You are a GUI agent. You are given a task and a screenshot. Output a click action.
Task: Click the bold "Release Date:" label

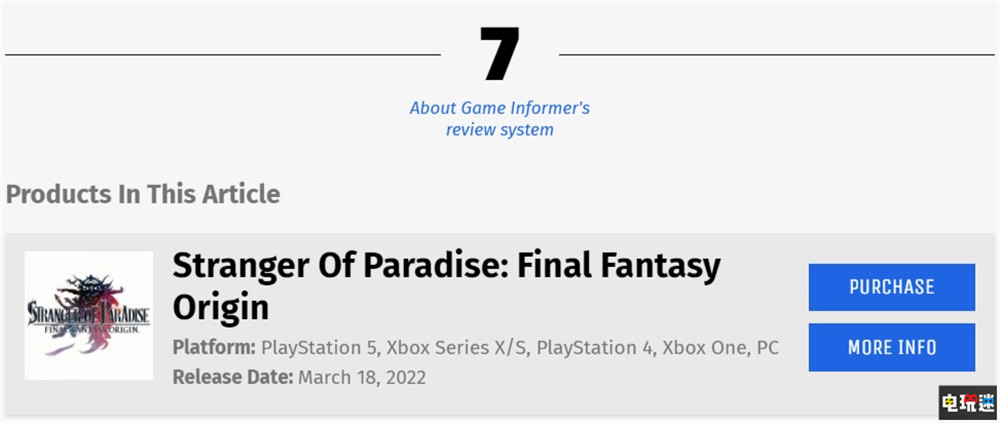pos(233,377)
